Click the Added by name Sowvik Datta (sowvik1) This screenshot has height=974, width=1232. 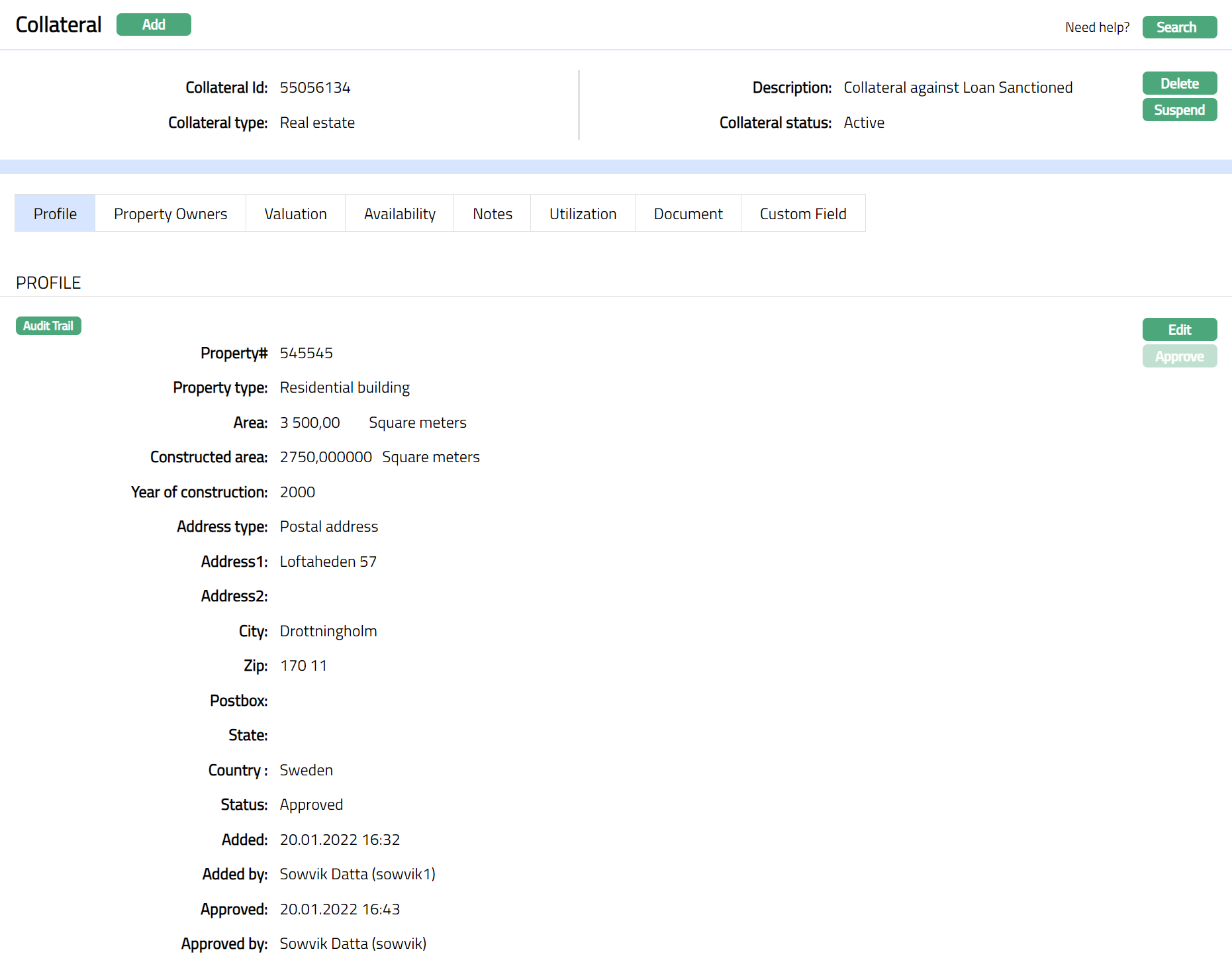pyautogui.click(x=357, y=874)
